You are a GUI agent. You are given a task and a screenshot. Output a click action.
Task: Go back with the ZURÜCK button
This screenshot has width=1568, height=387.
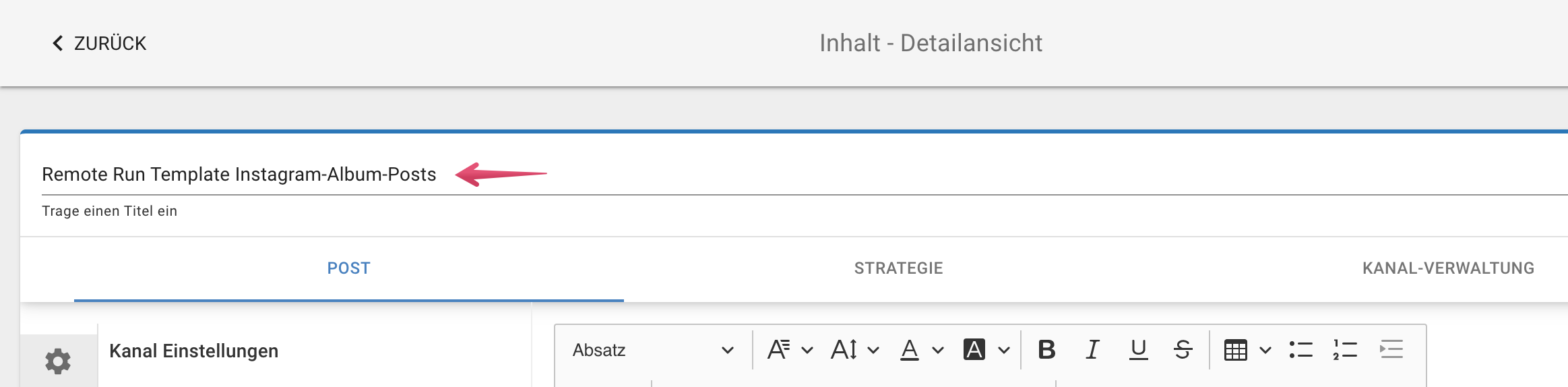click(x=99, y=43)
